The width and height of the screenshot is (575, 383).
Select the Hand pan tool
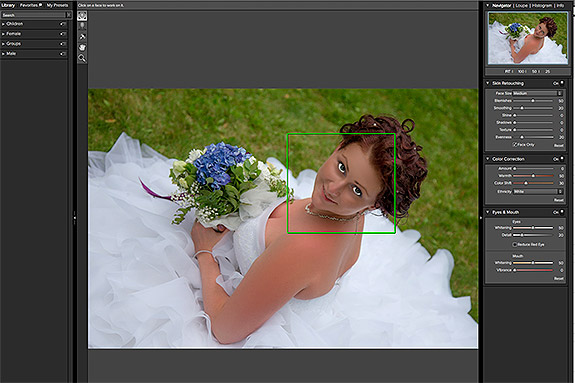point(82,47)
